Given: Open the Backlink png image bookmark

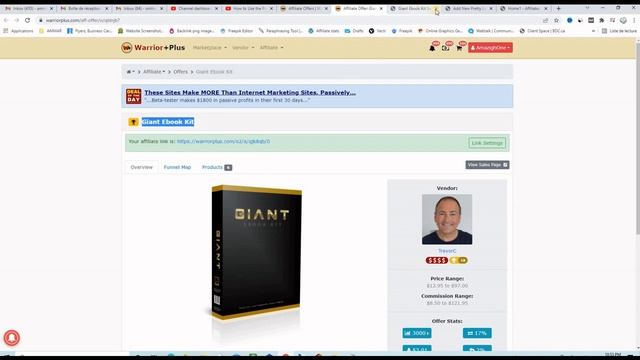Looking at the screenshot, I should (x=192, y=31).
